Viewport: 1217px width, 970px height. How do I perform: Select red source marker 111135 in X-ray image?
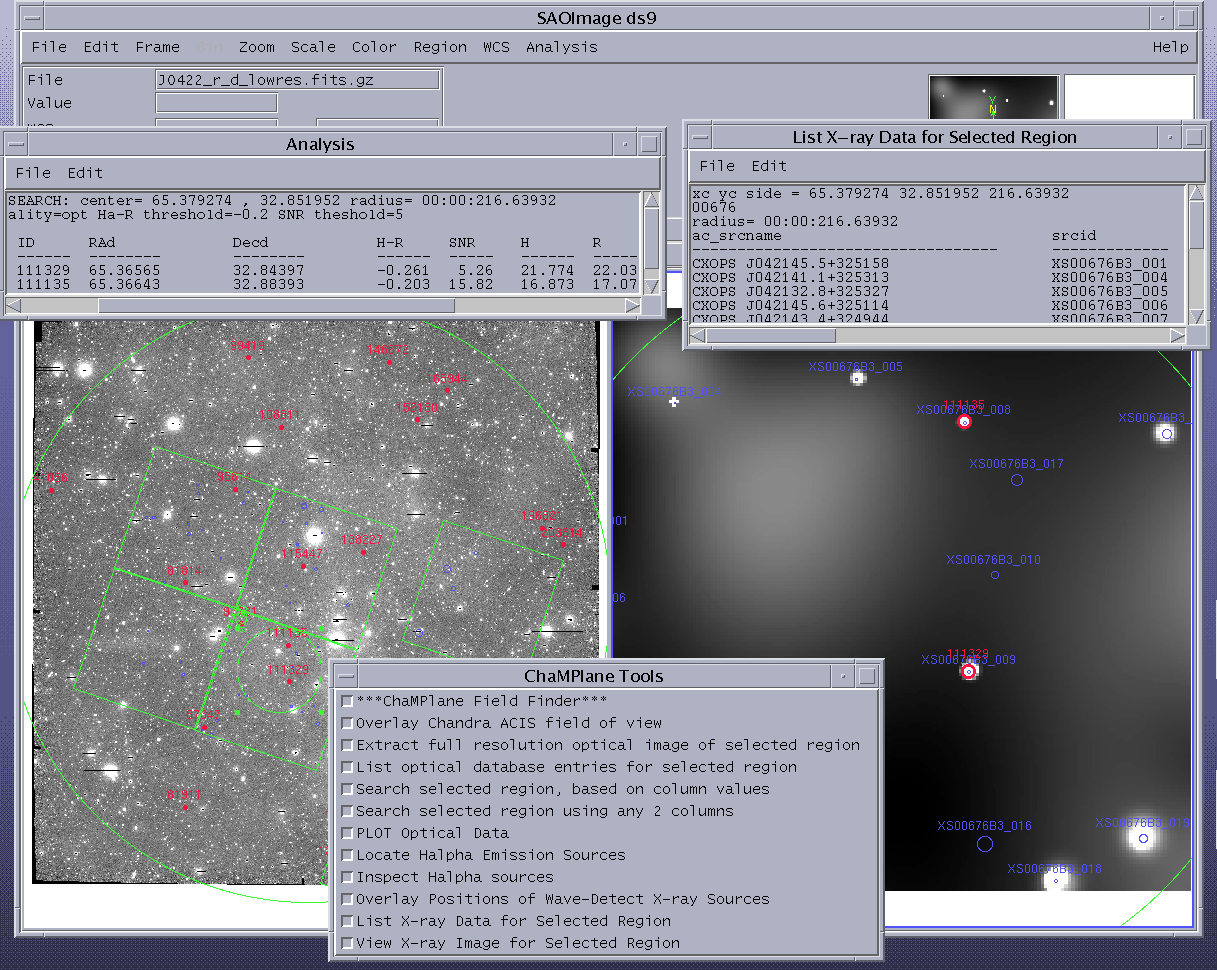point(965,422)
